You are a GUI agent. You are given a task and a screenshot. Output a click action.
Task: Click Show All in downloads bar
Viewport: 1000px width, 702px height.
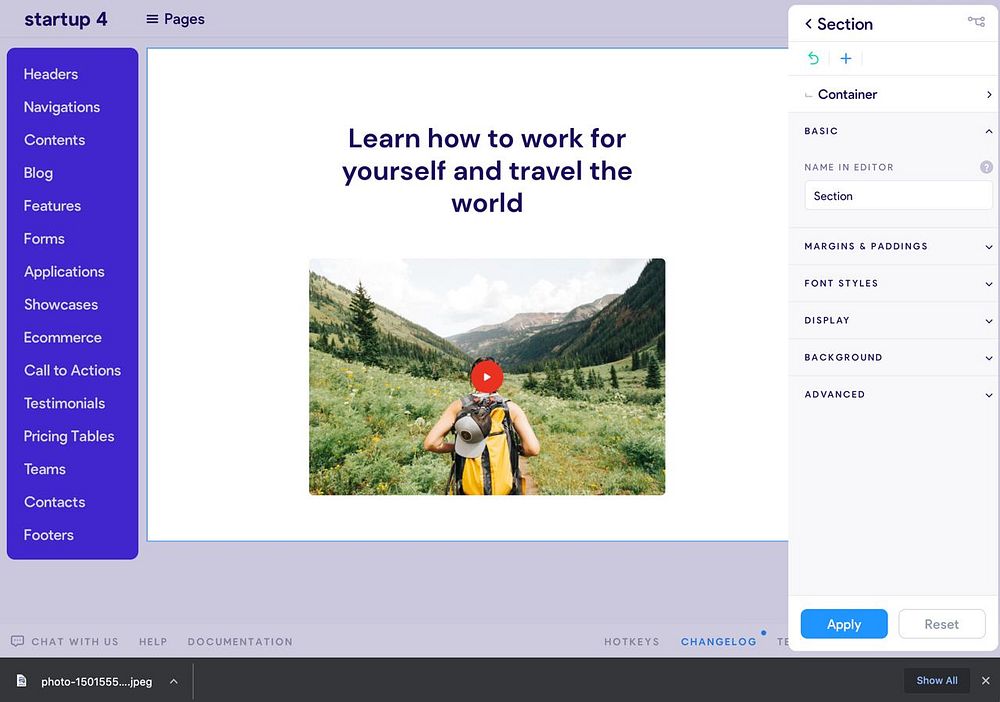[936, 680]
